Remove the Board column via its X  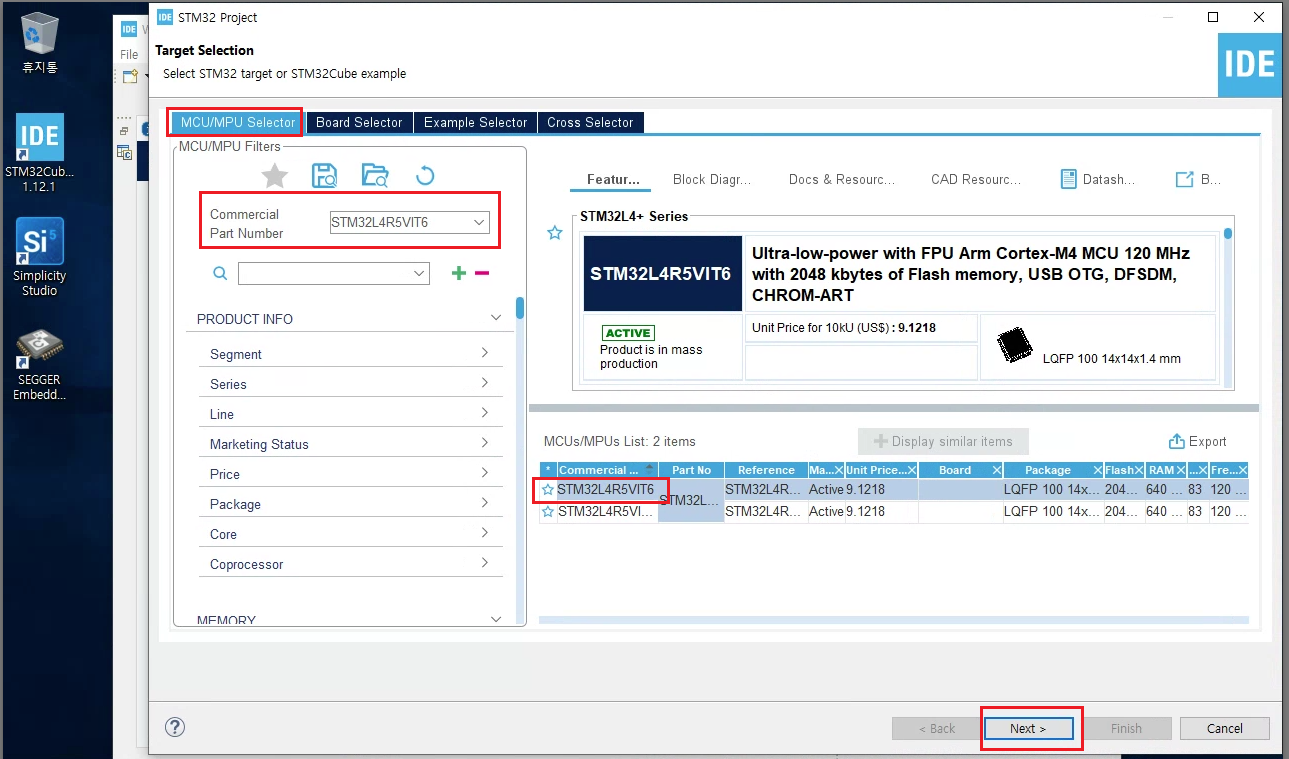[996, 470]
